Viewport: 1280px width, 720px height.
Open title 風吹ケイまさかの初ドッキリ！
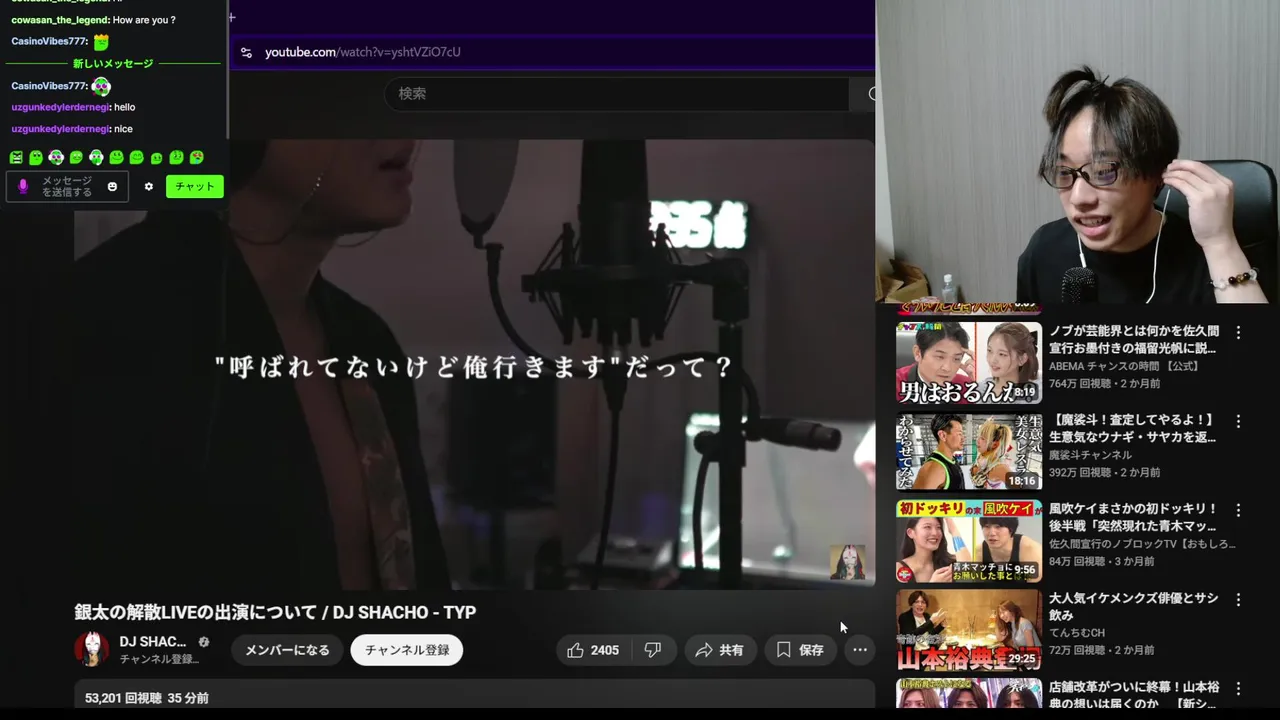click(x=1133, y=517)
